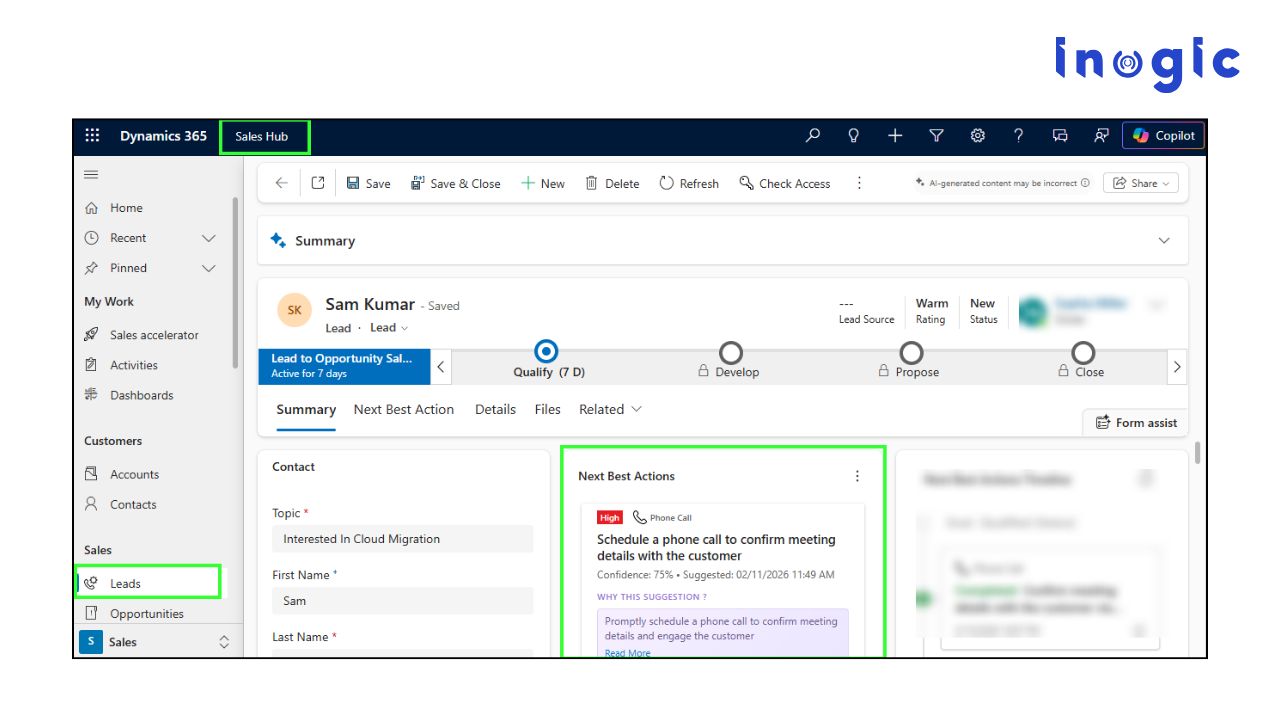
Task: Open the Share dropdown
Action: tap(1141, 183)
